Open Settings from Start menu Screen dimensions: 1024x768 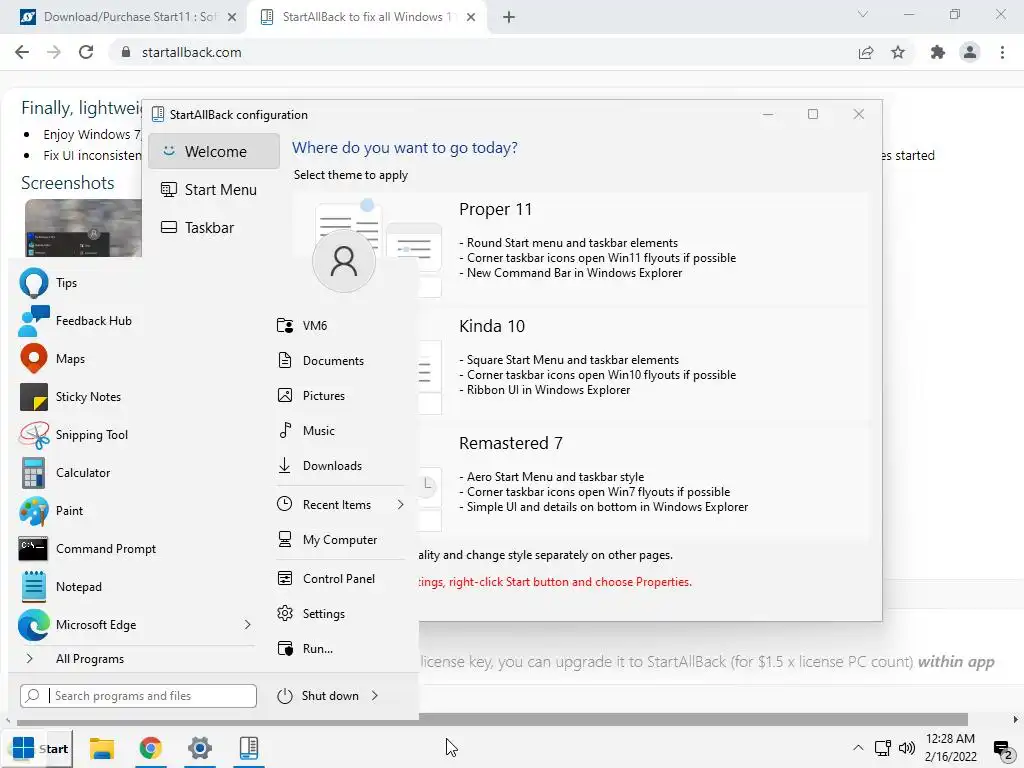point(341,613)
